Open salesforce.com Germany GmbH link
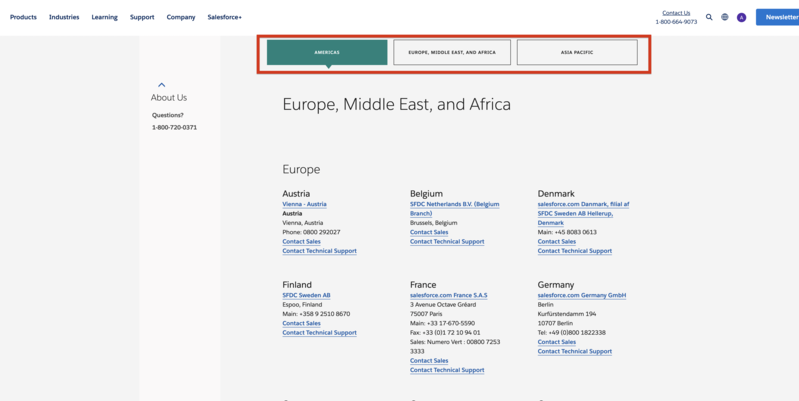The width and height of the screenshot is (799, 401). click(582, 296)
